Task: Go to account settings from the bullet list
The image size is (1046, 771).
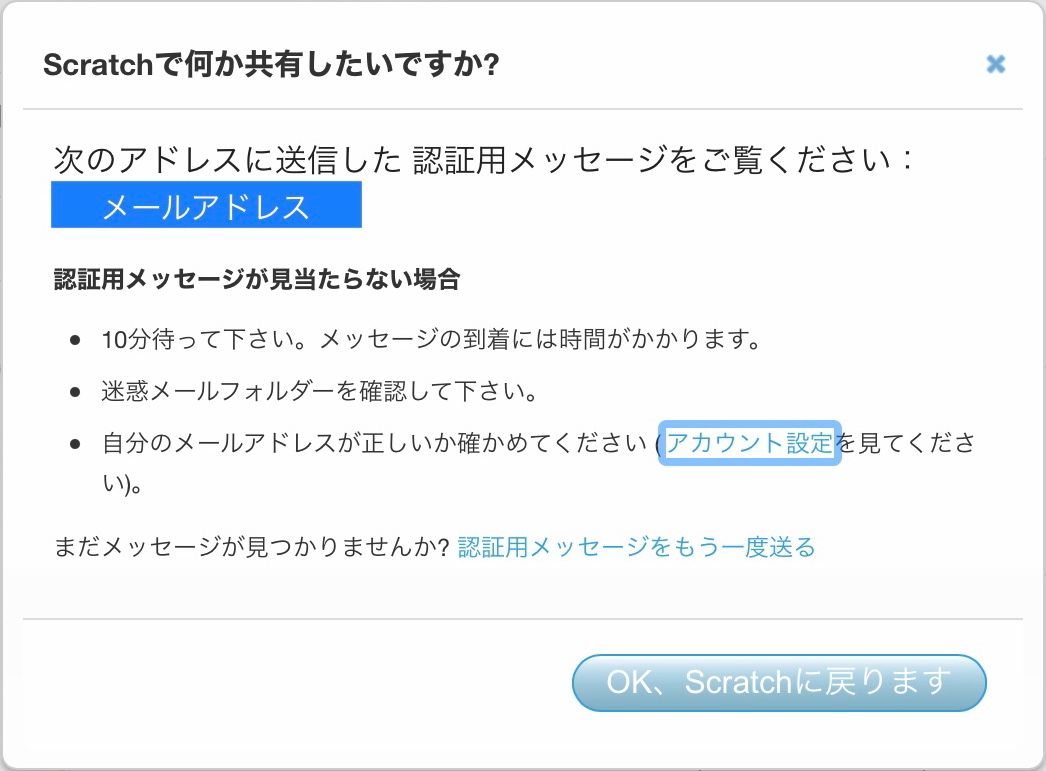Action: 748,442
